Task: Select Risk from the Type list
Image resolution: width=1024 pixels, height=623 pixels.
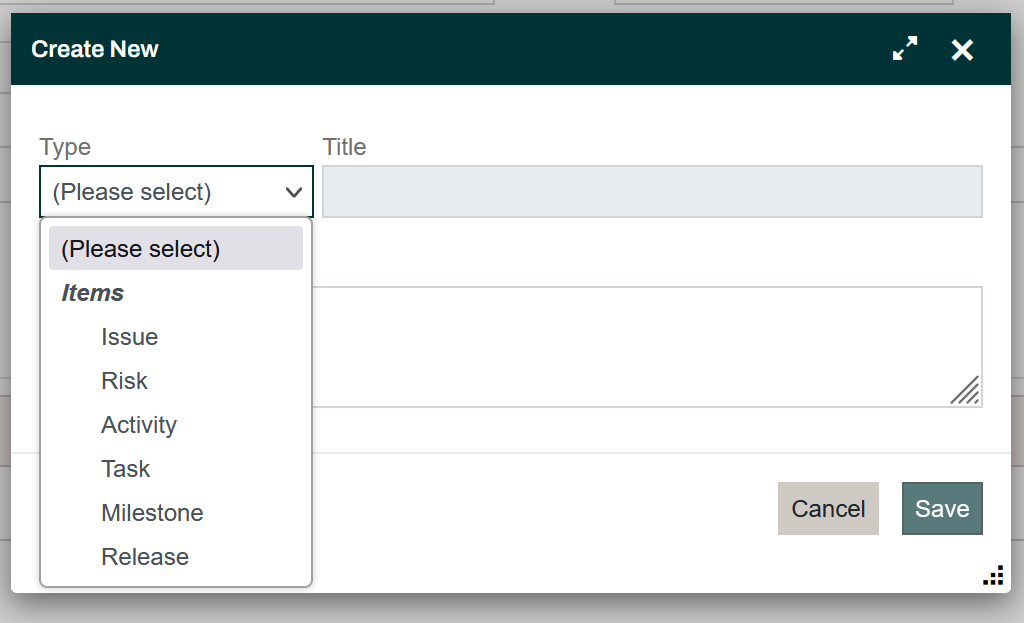Action: click(x=124, y=381)
